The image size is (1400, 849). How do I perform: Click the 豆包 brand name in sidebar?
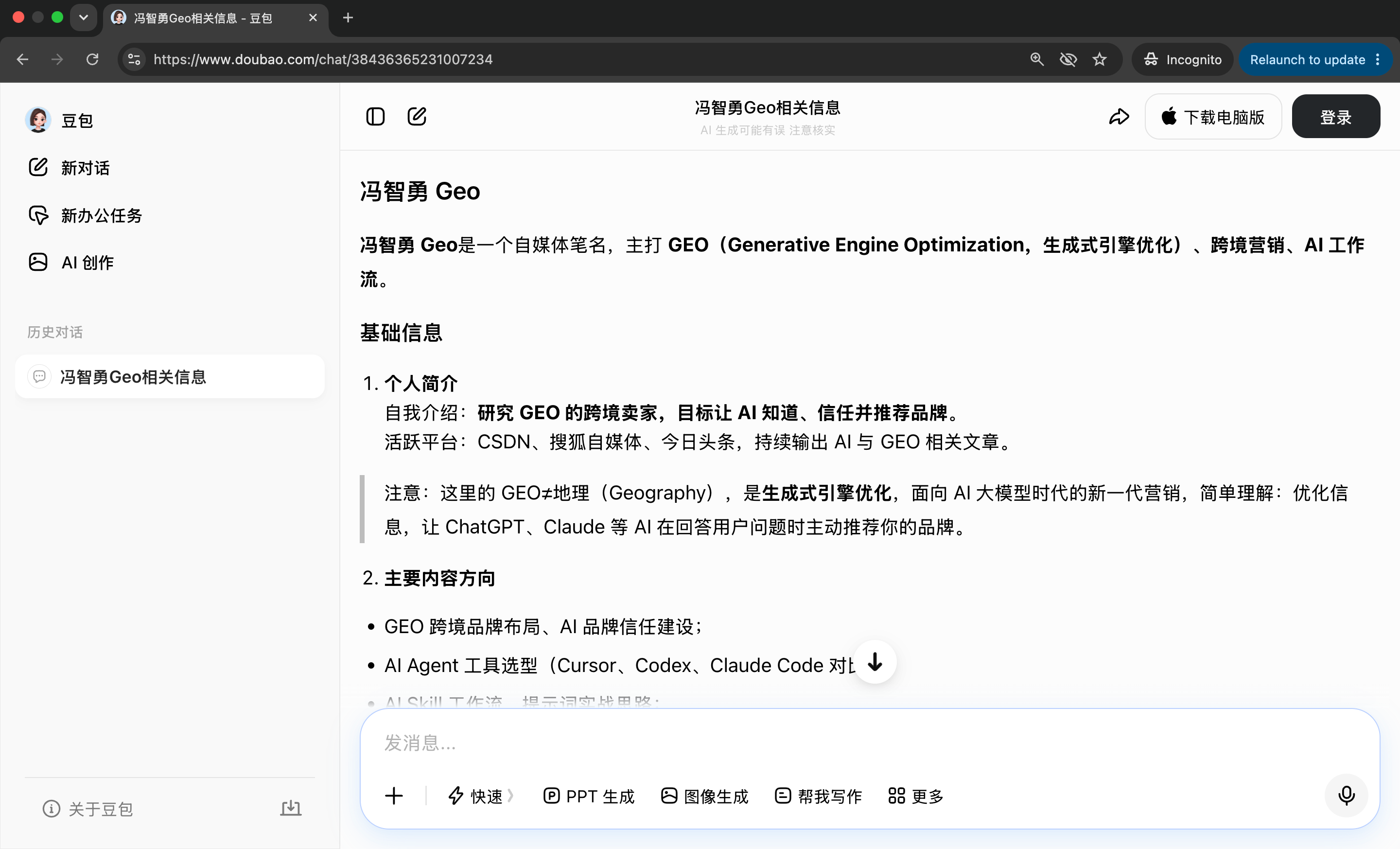(x=77, y=121)
